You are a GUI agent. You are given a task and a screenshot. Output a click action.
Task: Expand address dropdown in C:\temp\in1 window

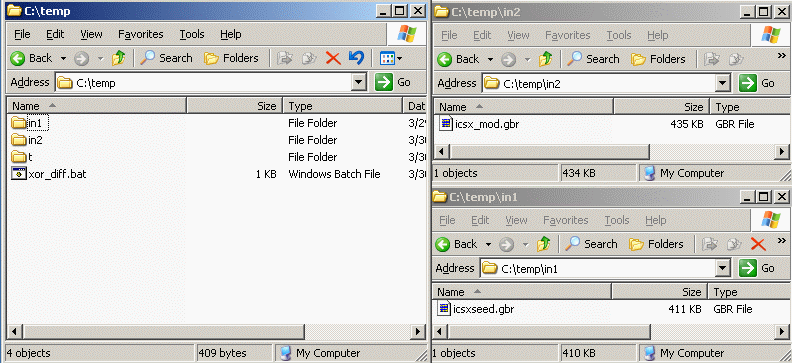click(x=723, y=269)
